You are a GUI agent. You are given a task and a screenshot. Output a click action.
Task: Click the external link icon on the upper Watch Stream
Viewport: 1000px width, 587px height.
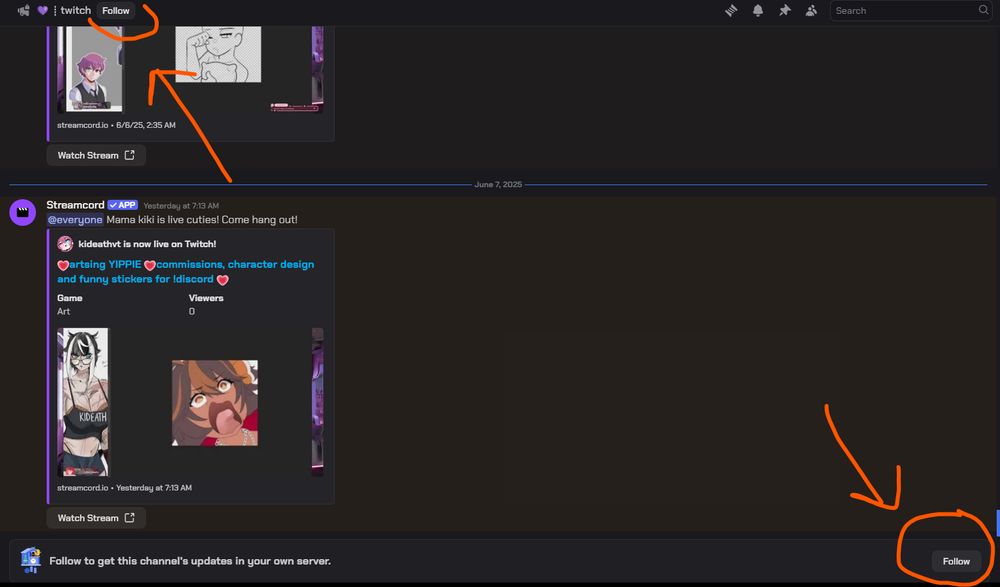(x=129, y=155)
